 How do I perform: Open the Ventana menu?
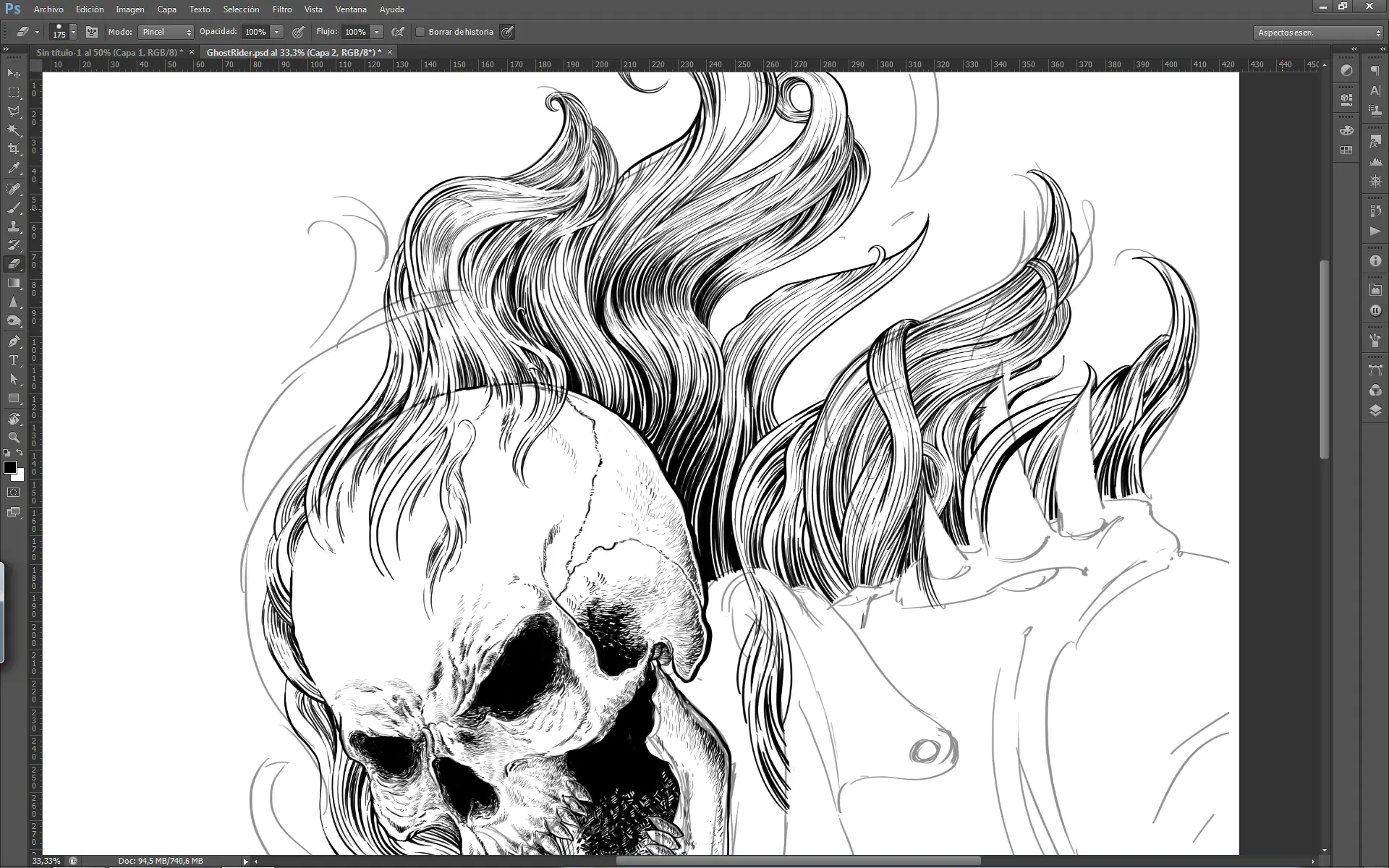click(x=351, y=9)
